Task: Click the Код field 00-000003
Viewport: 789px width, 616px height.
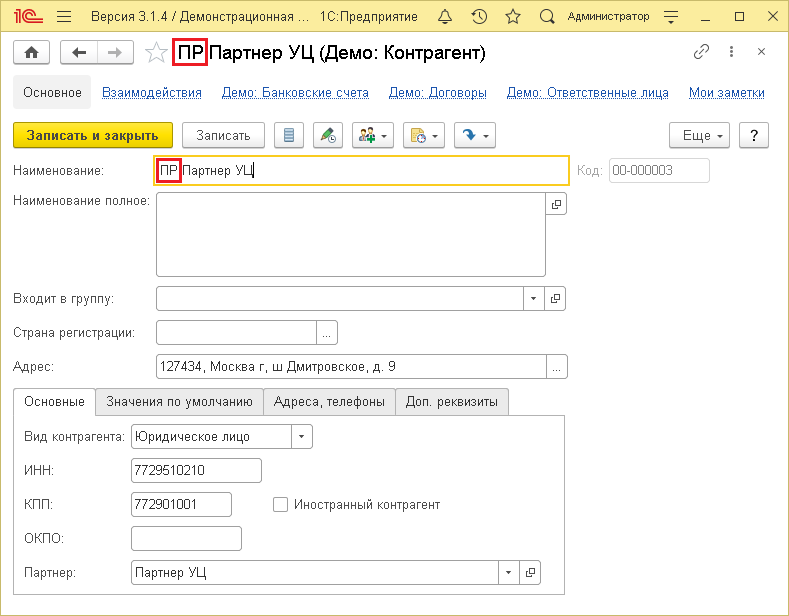Action: click(659, 170)
